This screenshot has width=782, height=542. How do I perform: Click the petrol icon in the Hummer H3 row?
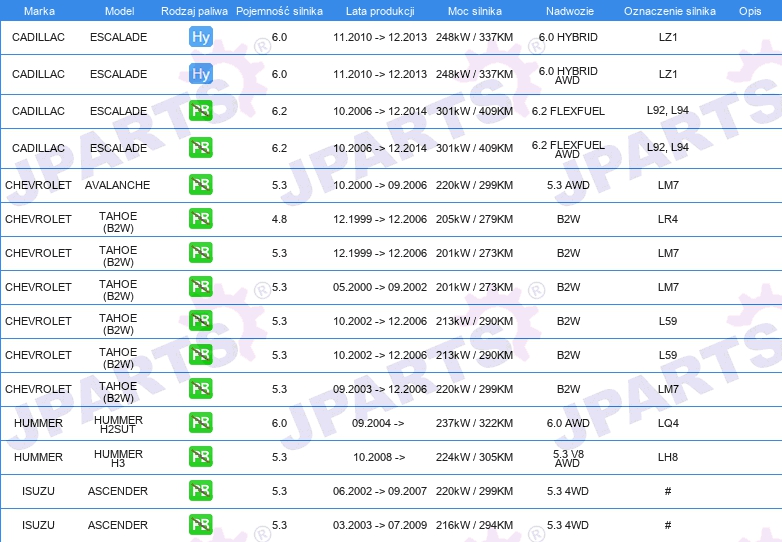tap(201, 457)
